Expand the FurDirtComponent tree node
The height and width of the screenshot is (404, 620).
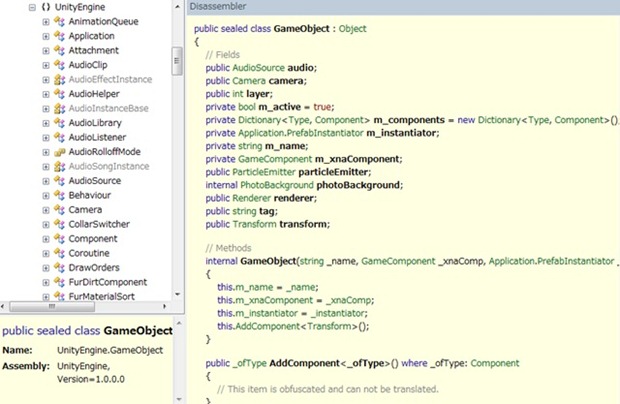click(x=46, y=282)
